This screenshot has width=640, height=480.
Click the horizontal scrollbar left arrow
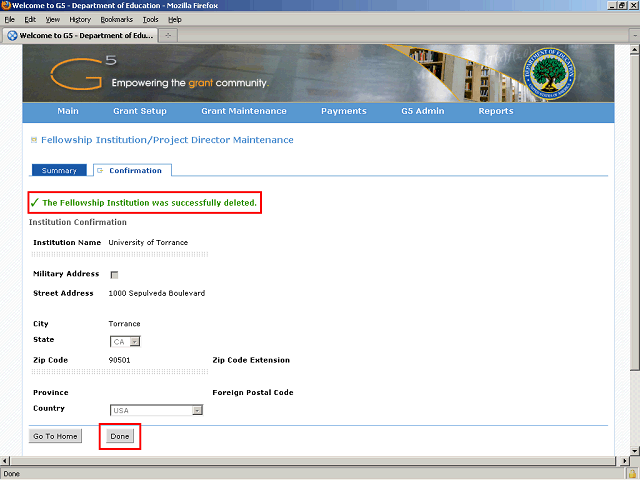tap(4, 461)
